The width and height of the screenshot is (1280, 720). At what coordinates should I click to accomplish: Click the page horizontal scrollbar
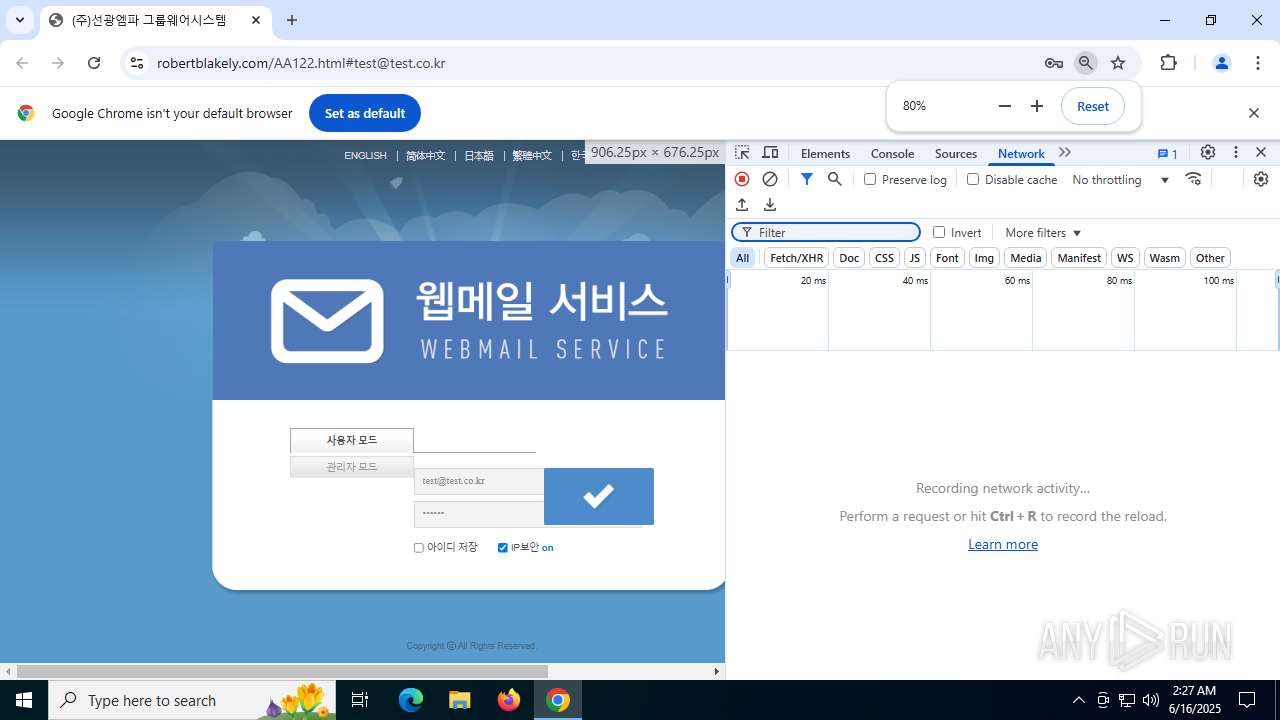click(x=282, y=671)
